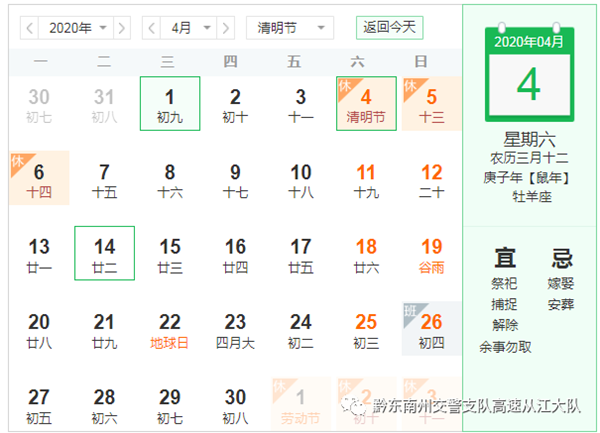Click the 休 holiday badge on April 5
The width and height of the screenshot is (600, 433).
[411, 85]
